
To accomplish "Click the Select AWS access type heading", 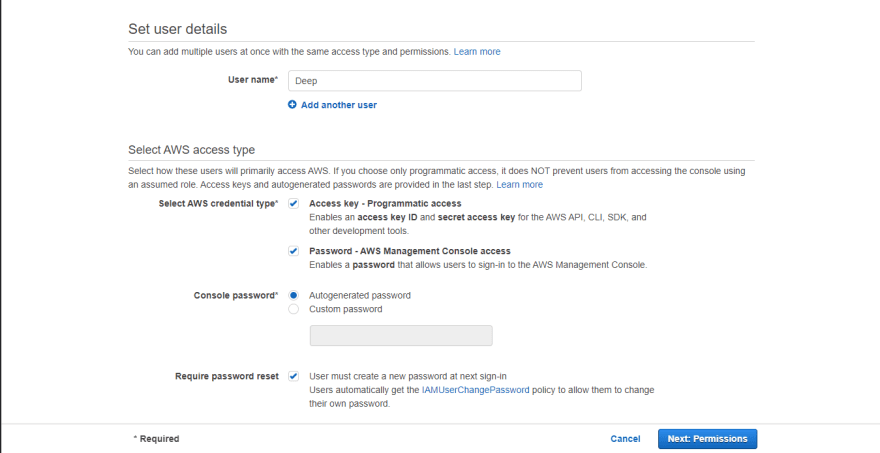I will click(x=191, y=150).
